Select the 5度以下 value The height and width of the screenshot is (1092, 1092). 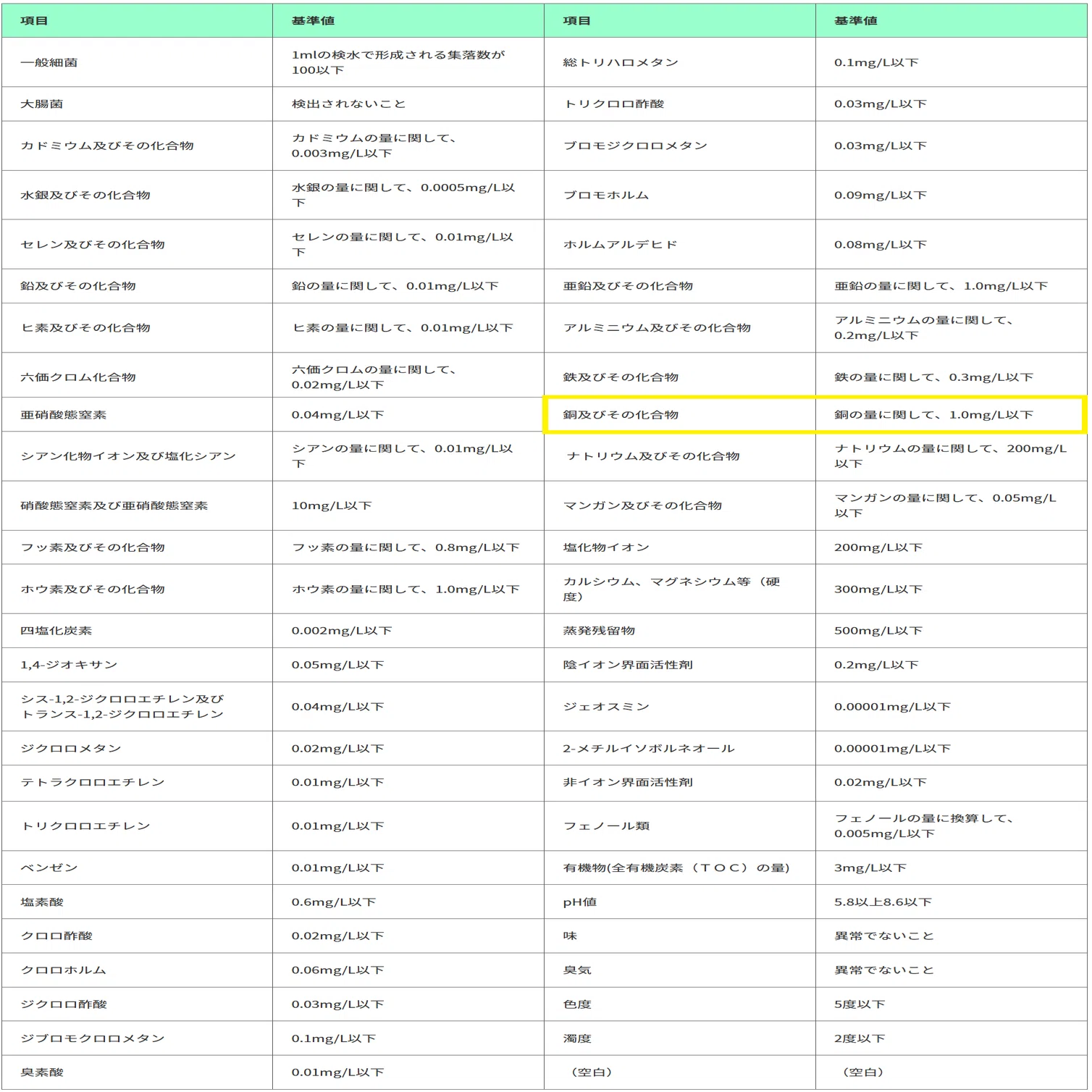pyautogui.click(x=860, y=1004)
